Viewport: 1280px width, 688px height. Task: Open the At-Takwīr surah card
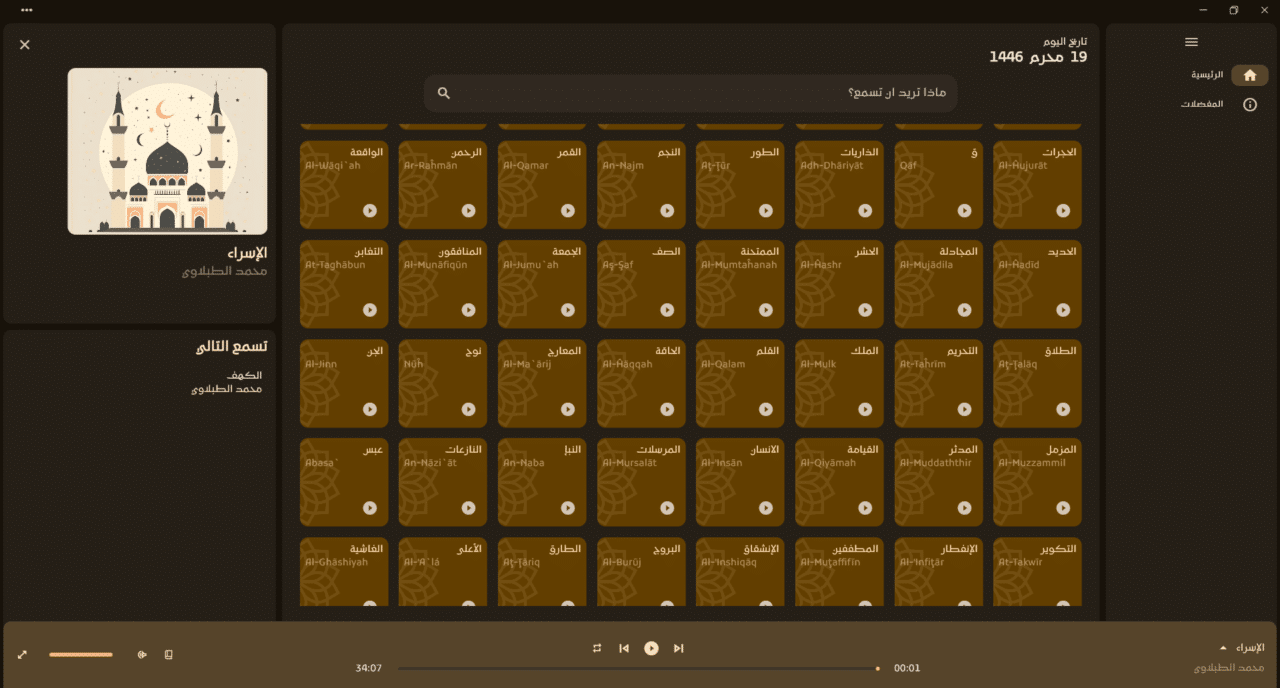1037,573
